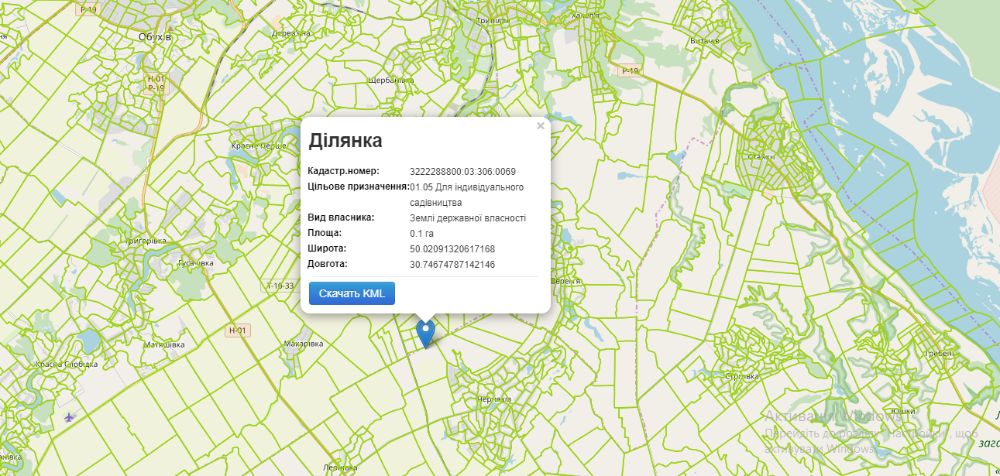
Task: Download the parcel via Скачать KML button
Action: [x=352, y=294]
